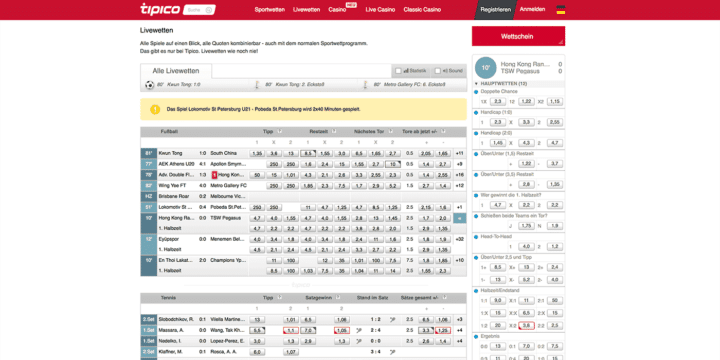Open the Wettschein panel
The height and width of the screenshot is (360, 720).
pos(518,36)
